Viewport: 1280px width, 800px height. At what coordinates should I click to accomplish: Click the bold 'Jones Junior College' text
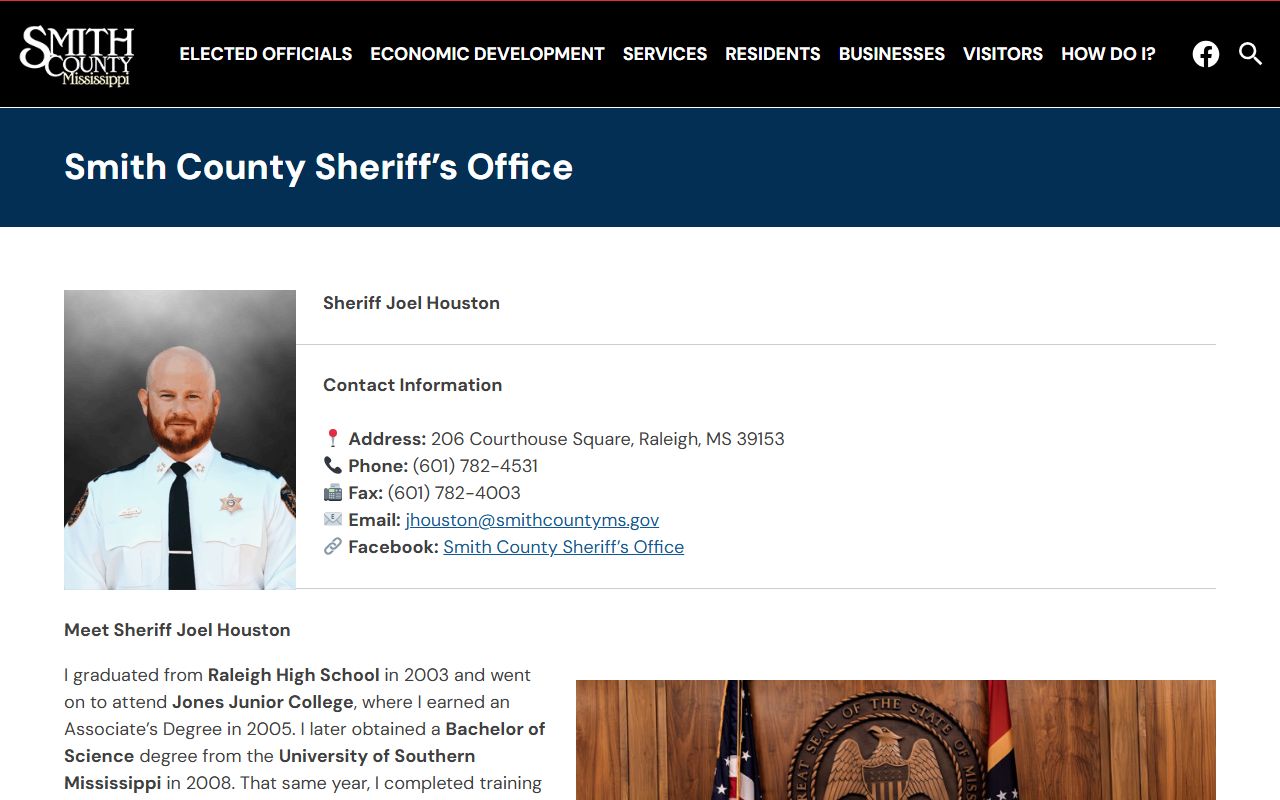(x=263, y=702)
